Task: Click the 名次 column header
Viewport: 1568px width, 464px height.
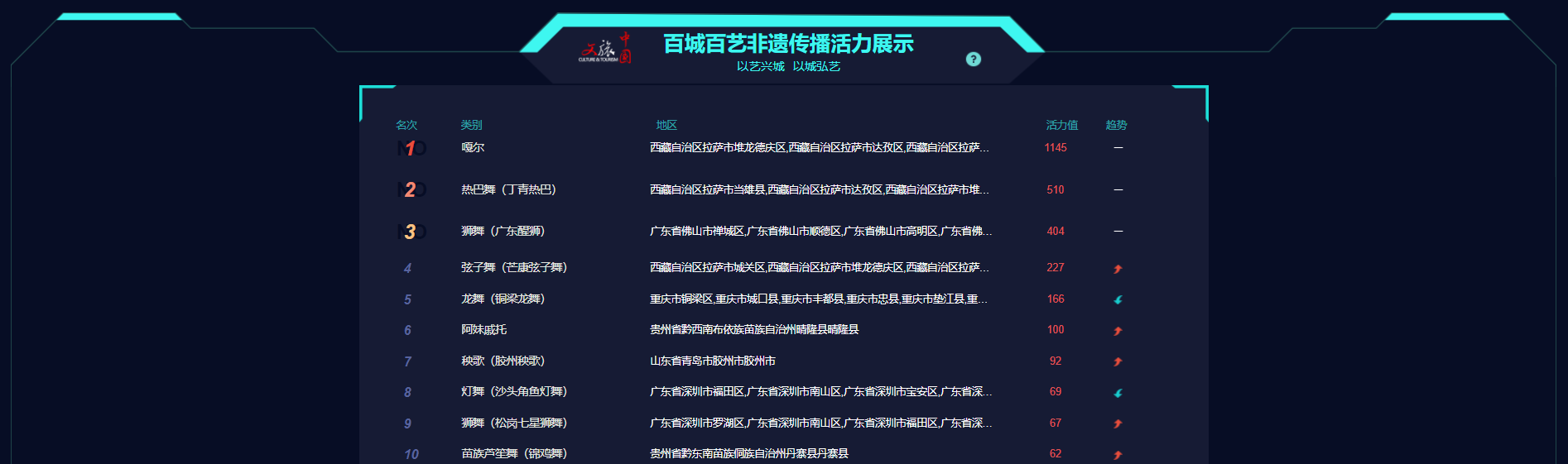Action: click(406, 125)
